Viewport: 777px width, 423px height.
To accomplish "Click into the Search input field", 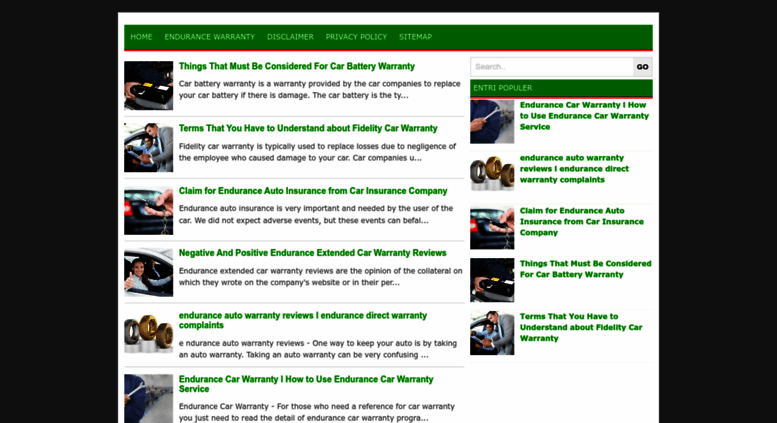I will (552, 67).
